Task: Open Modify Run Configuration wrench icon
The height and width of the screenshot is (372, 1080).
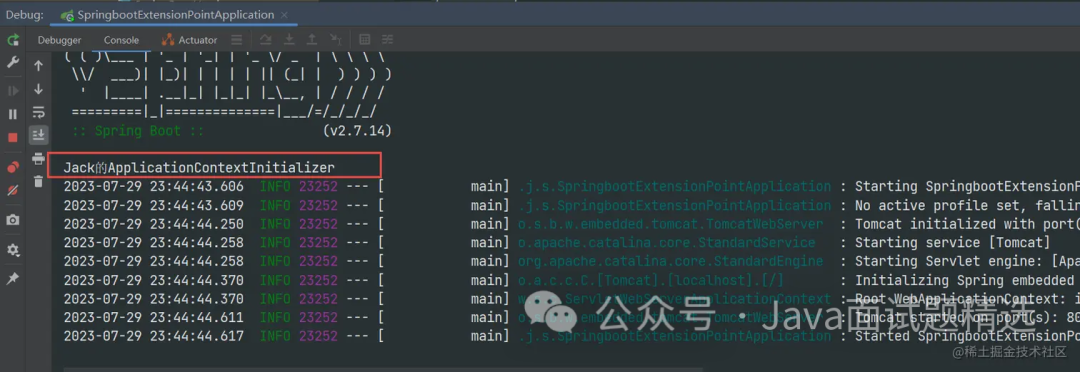Action: click(x=13, y=62)
